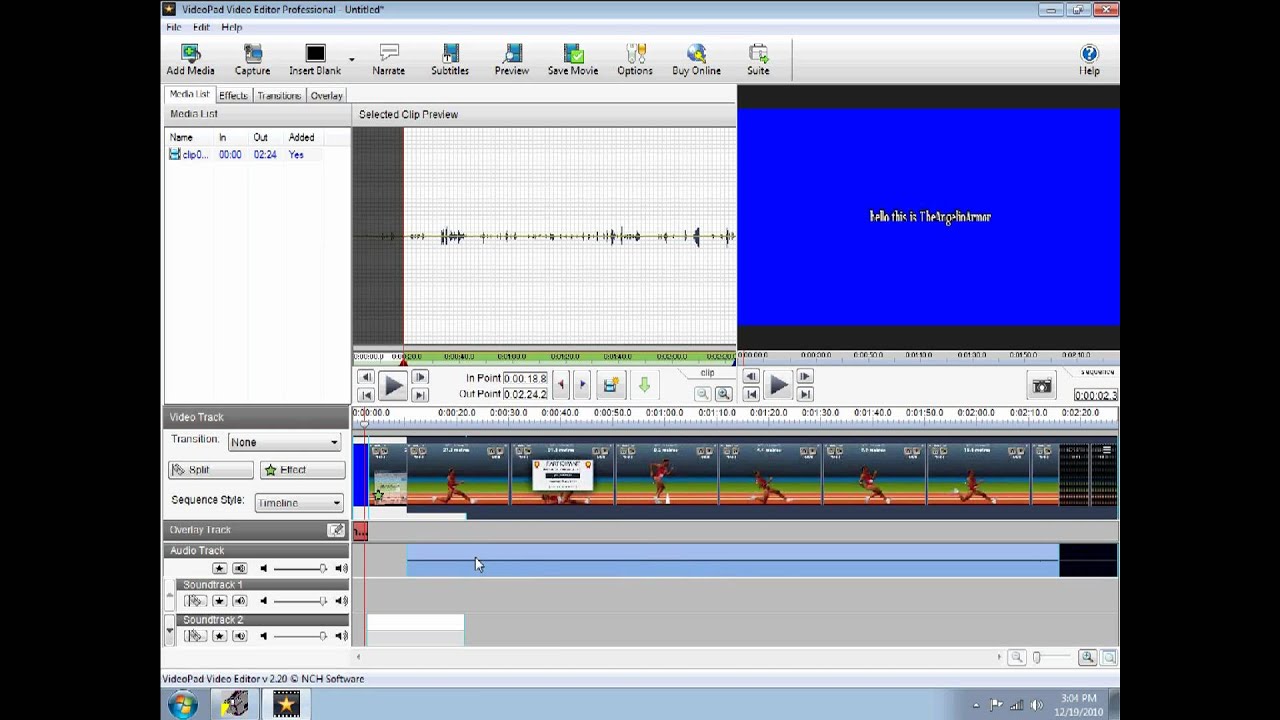The height and width of the screenshot is (720, 1280).
Task: Play the sequence preview
Action: (x=778, y=386)
